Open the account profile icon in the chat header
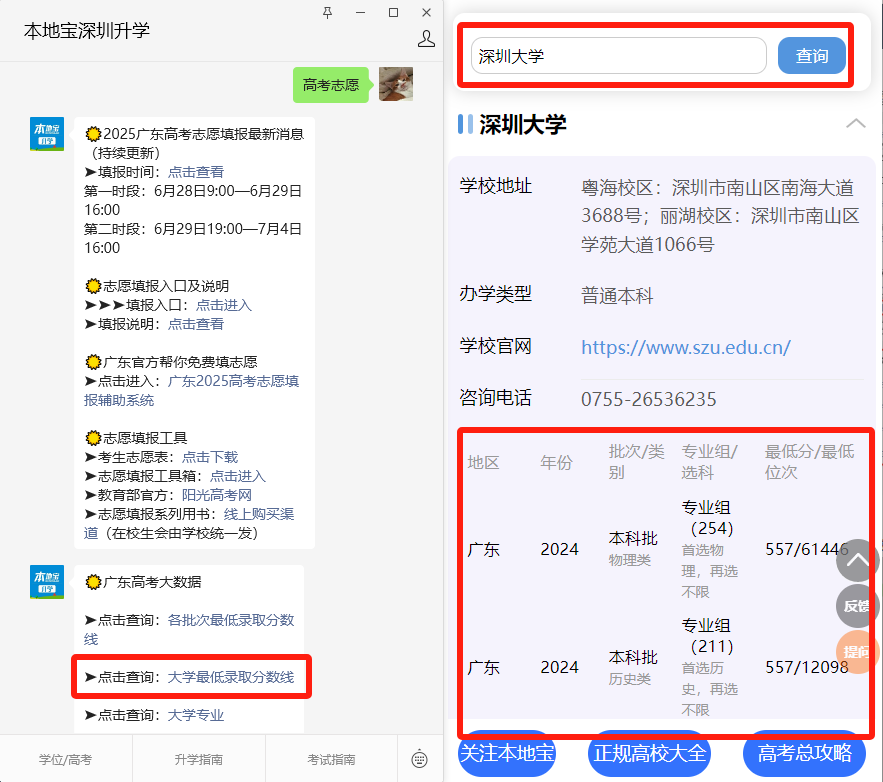The width and height of the screenshot is (883, 782). point(426,39)
